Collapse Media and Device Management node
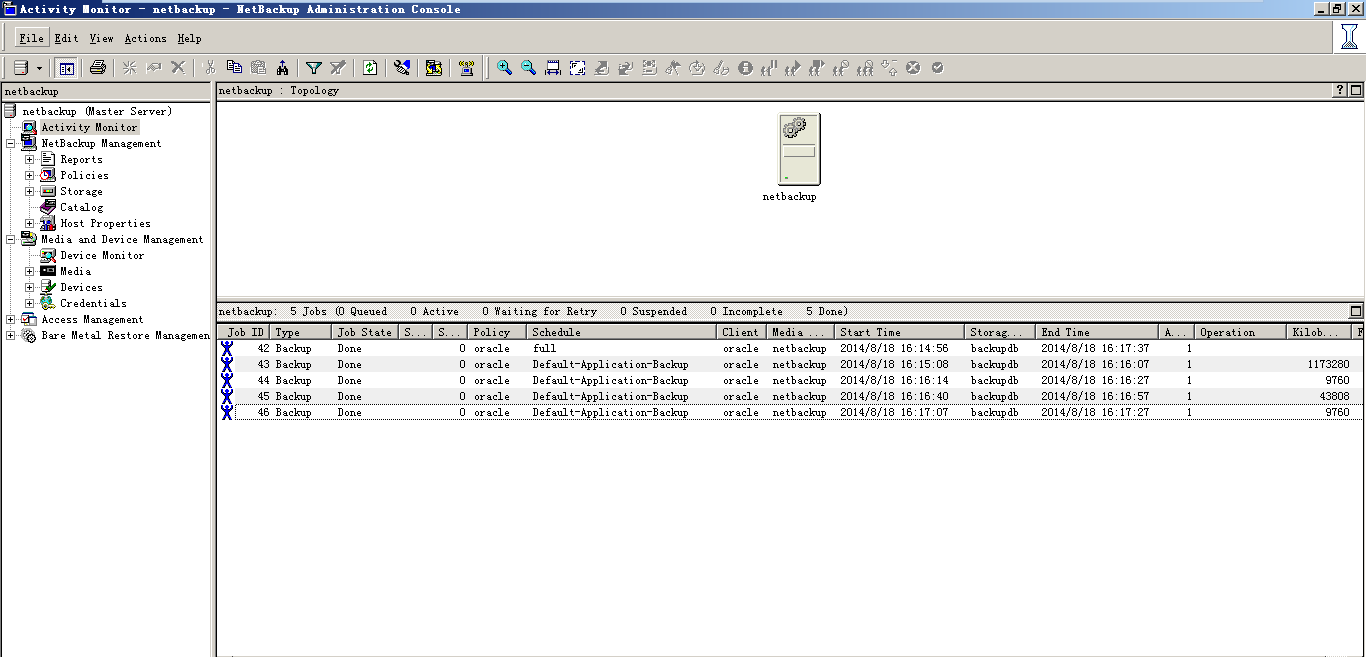Image resolution: width=1366 pixels, height=657 pixels. click(11, 239)
